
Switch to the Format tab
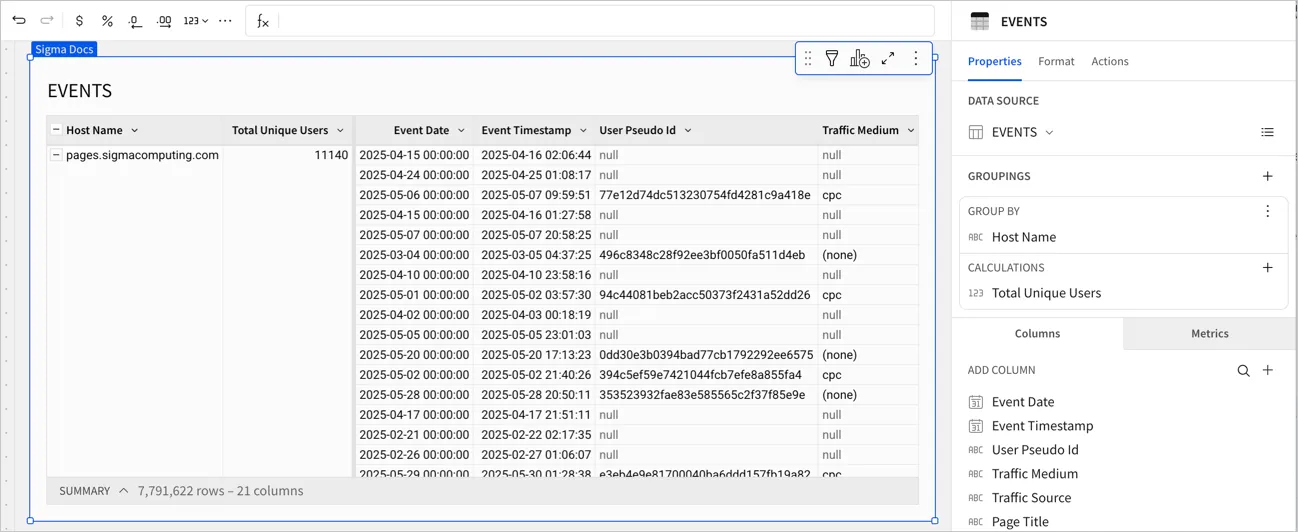[x=1056, y=61]
